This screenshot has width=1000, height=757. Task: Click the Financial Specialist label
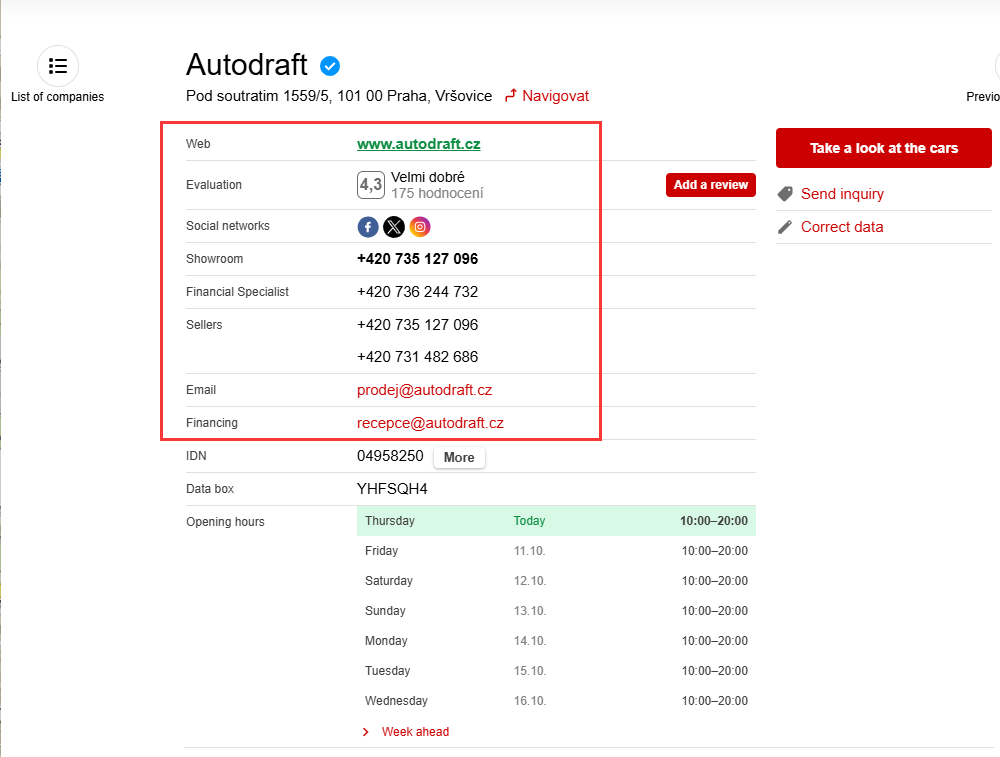click(237, 292)
